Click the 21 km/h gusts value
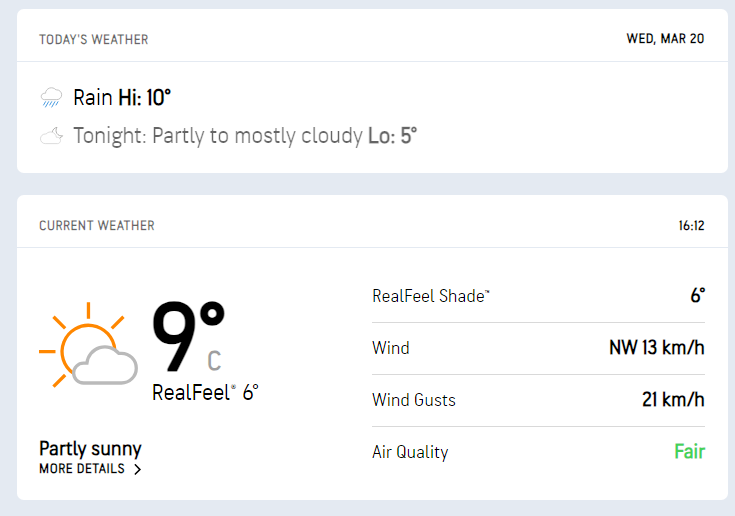Screen dimensions: 735x516 (x=673, y=400)
